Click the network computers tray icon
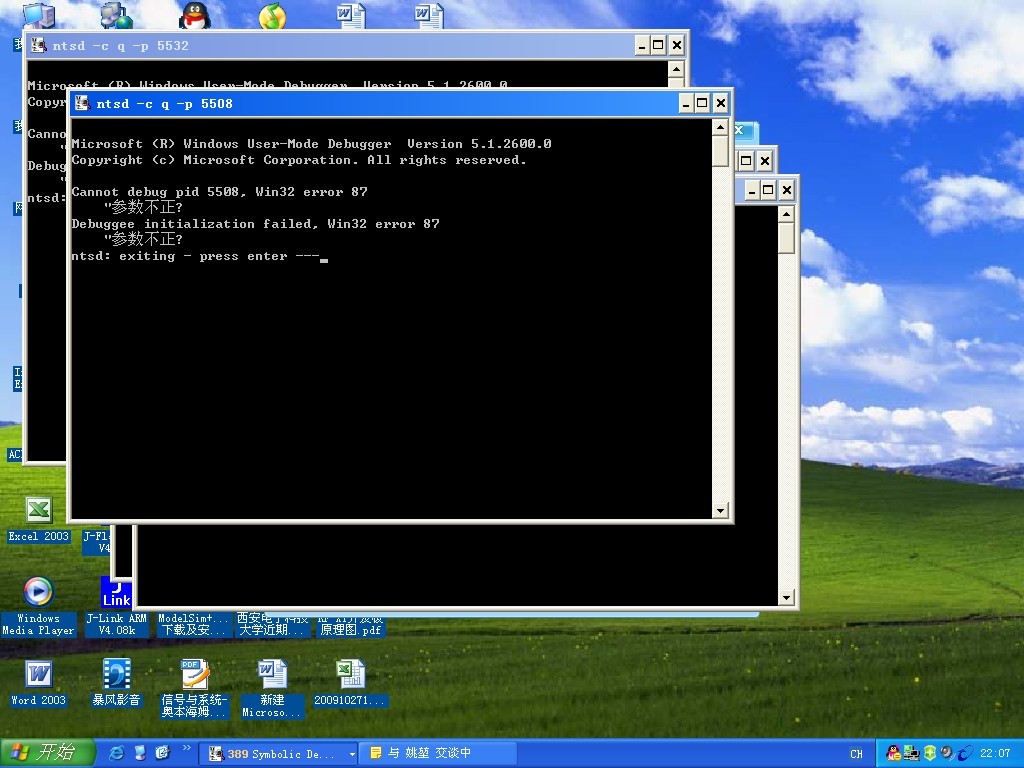This screenshot has height=768, width=1024. (x=911, y=753)
